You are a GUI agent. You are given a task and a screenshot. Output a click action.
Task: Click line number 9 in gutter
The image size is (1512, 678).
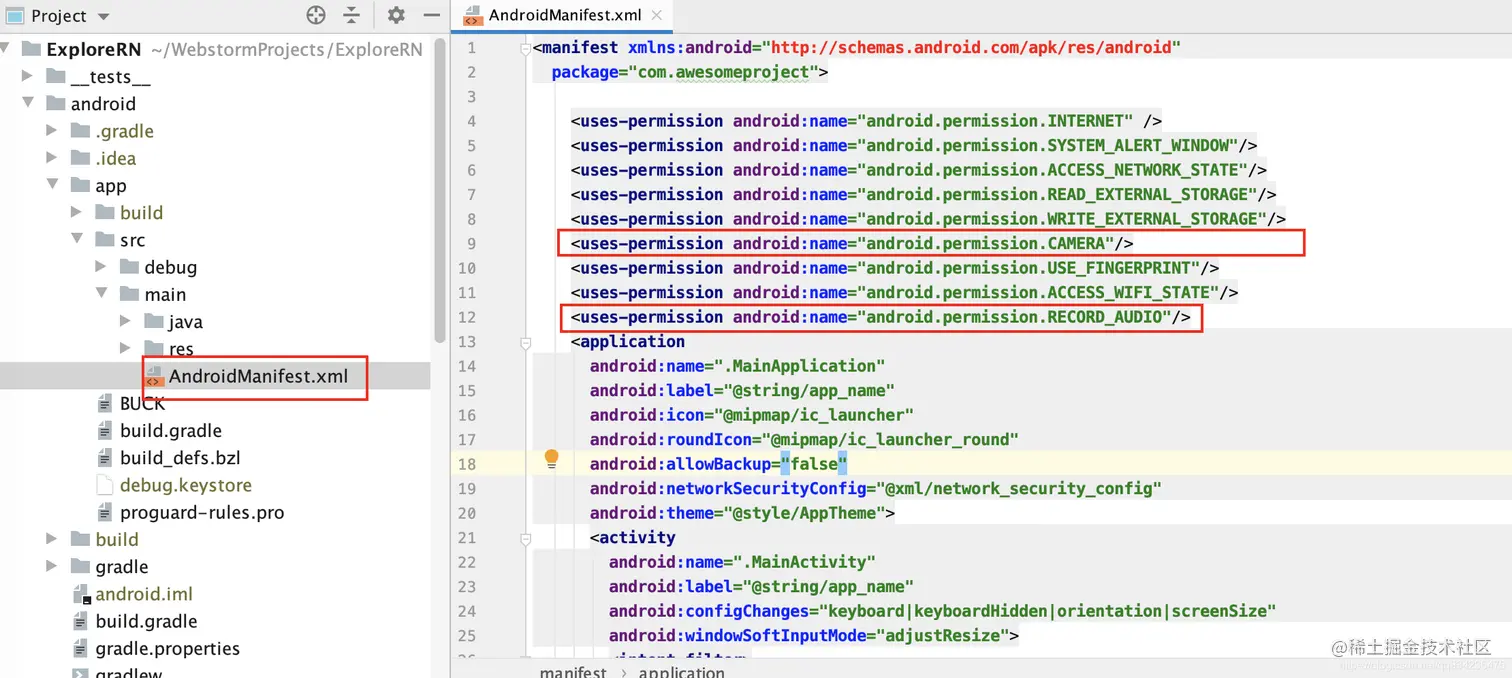(x=470, y=243)
